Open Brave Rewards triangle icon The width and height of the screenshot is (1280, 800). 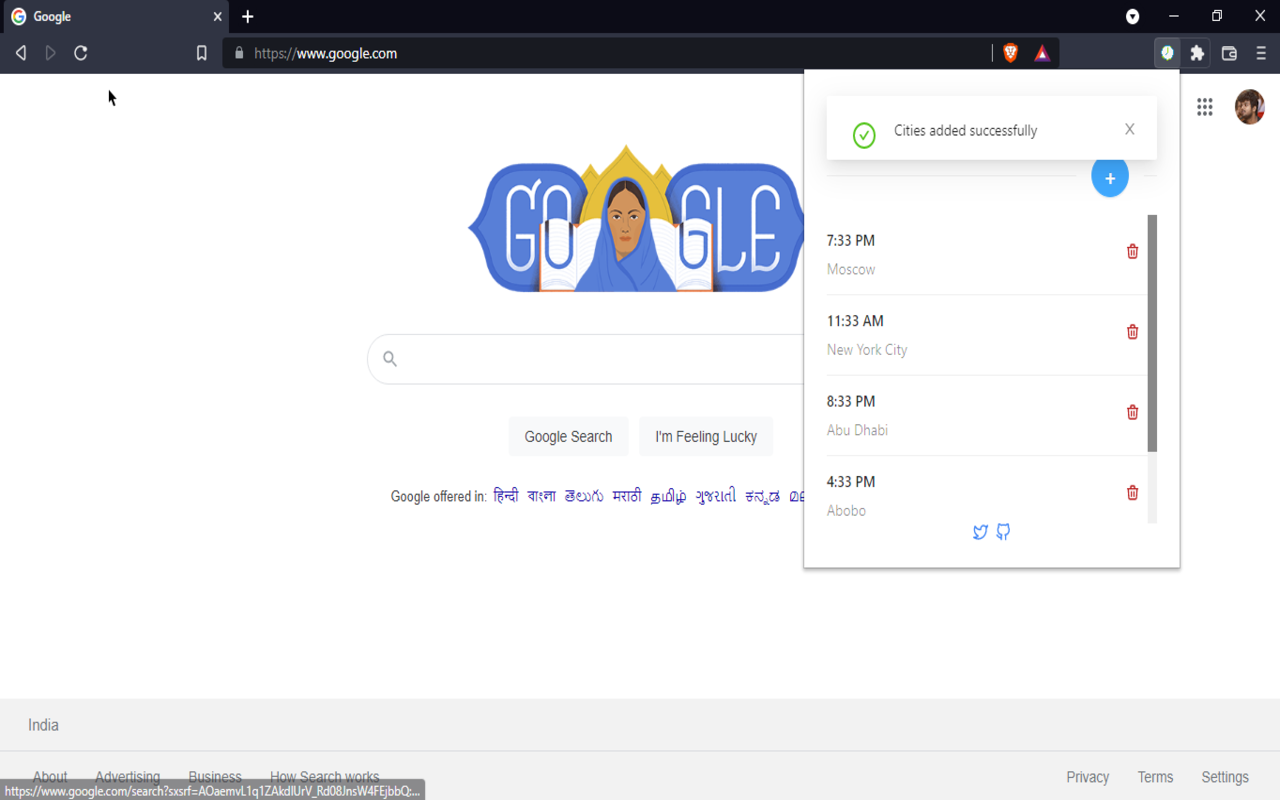pyautogui.click(x=1042, y=53)
